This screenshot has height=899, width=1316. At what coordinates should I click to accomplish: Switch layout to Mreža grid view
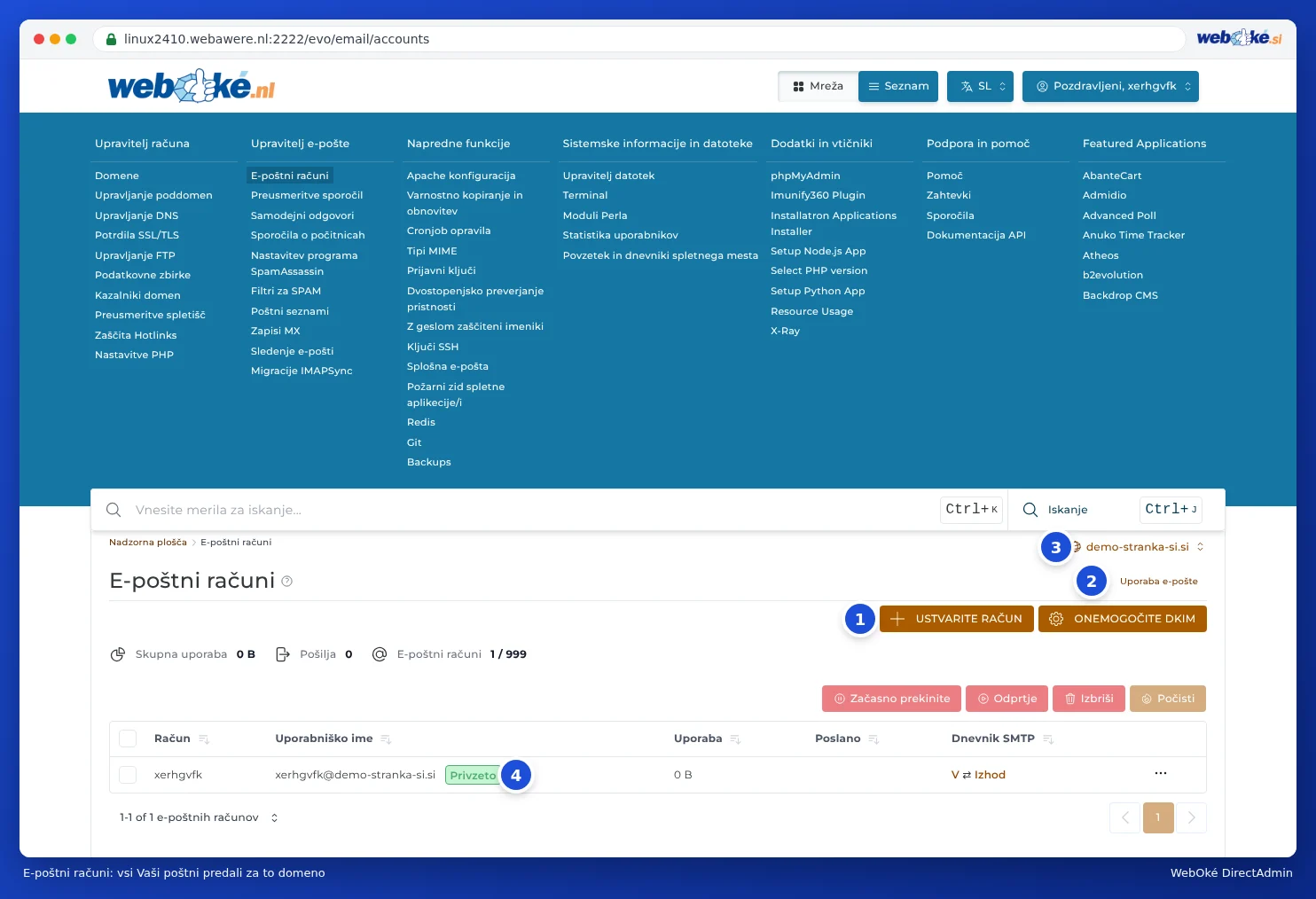[x=819, y=86]
